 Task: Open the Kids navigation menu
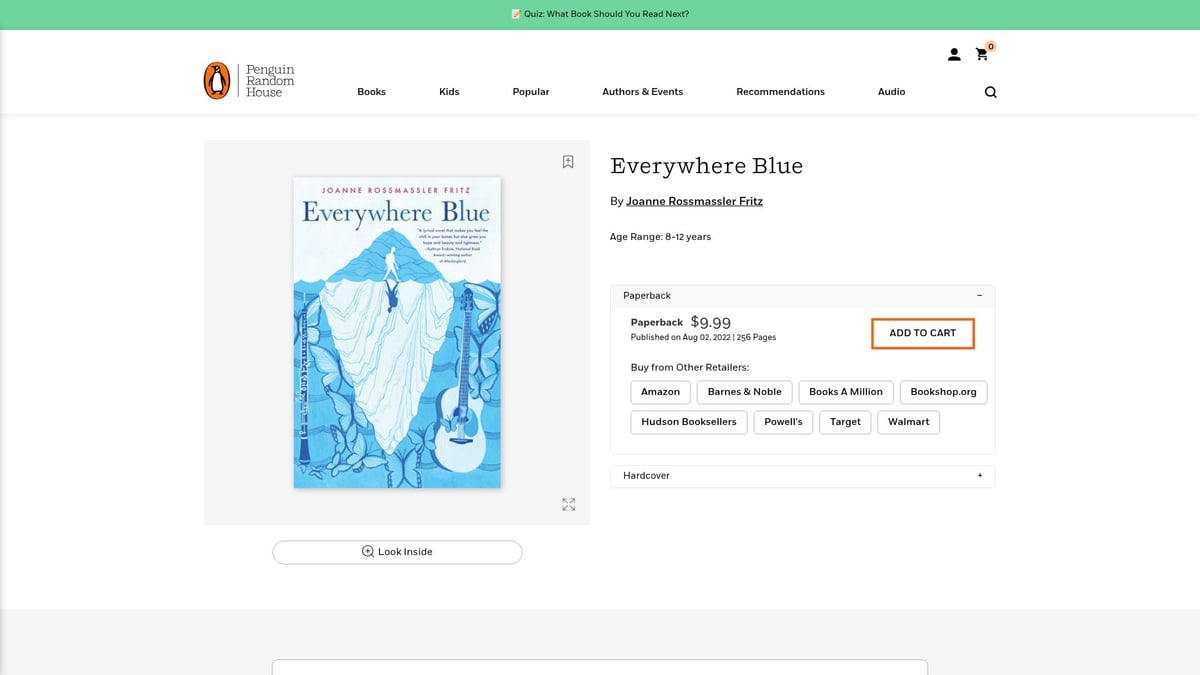click(449, 92)
